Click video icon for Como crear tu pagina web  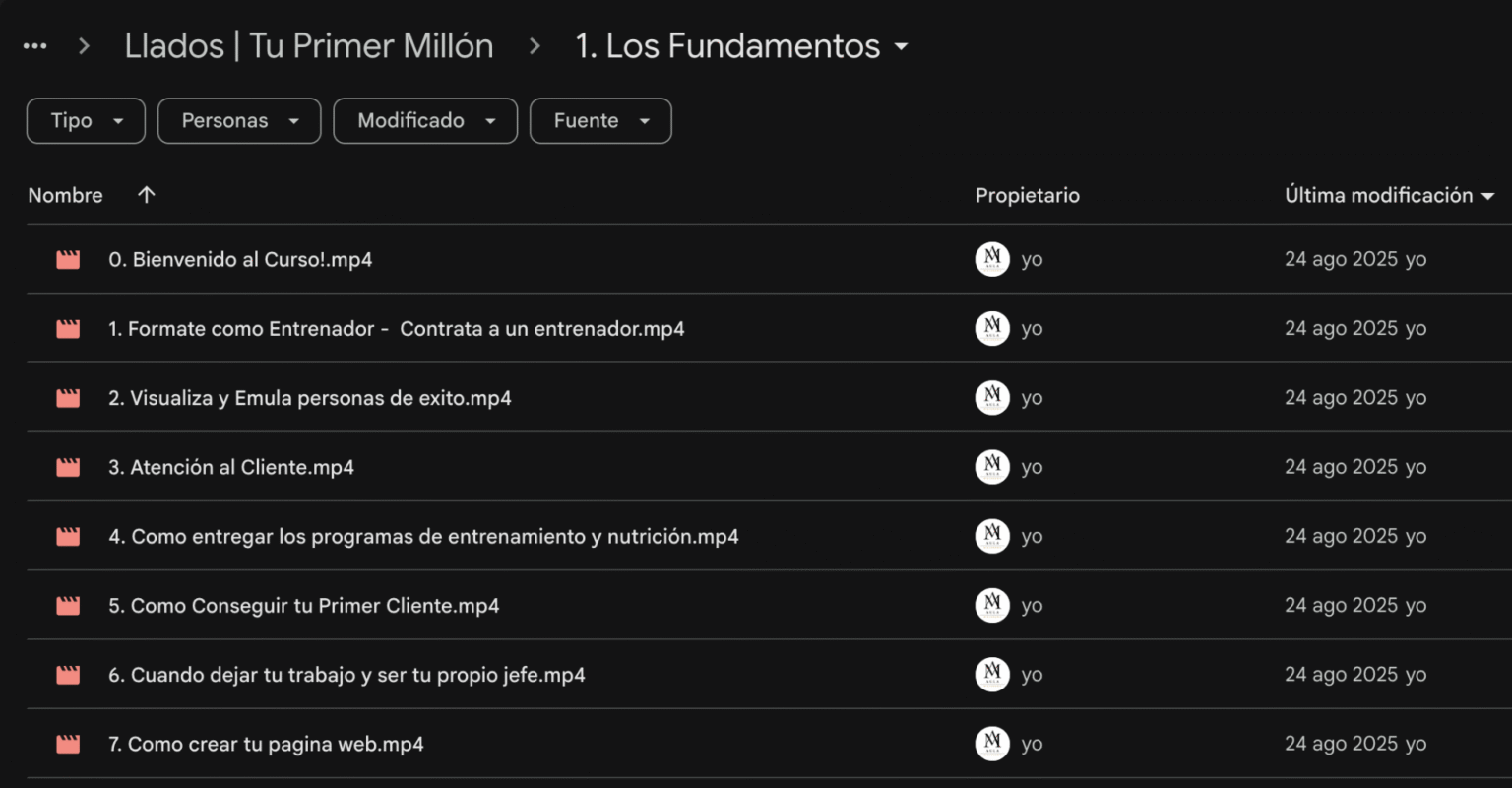(x=68, y=745)
